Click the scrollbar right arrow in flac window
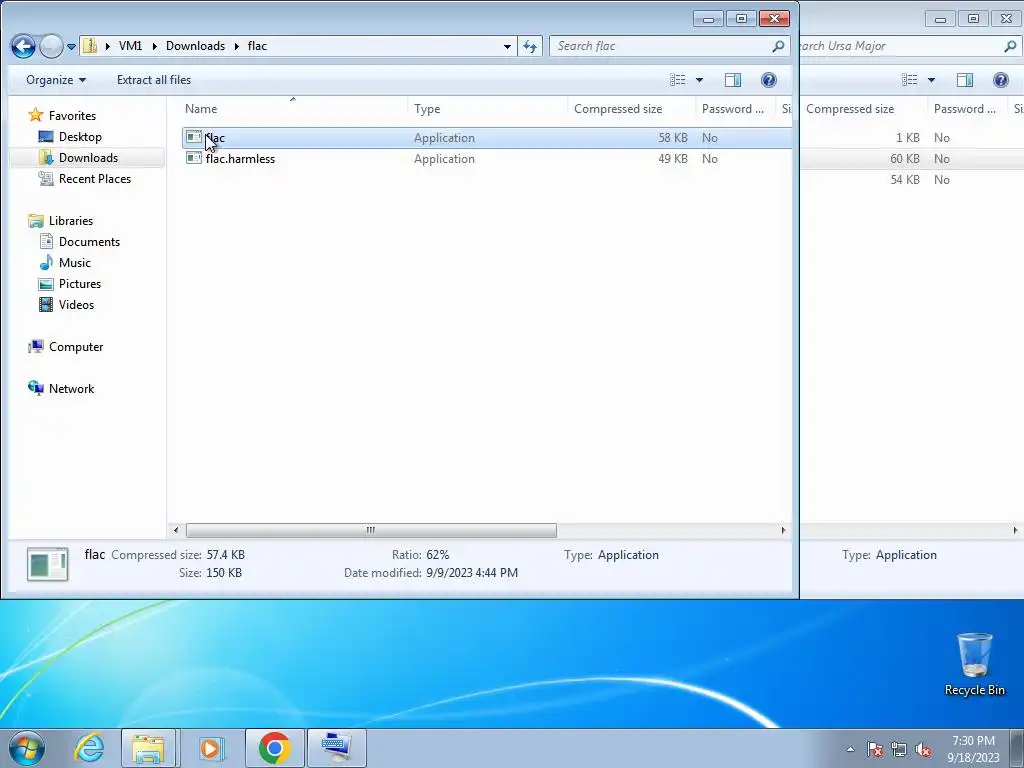This screenshot has width=1024, height=768. click(x=783, y=530)
